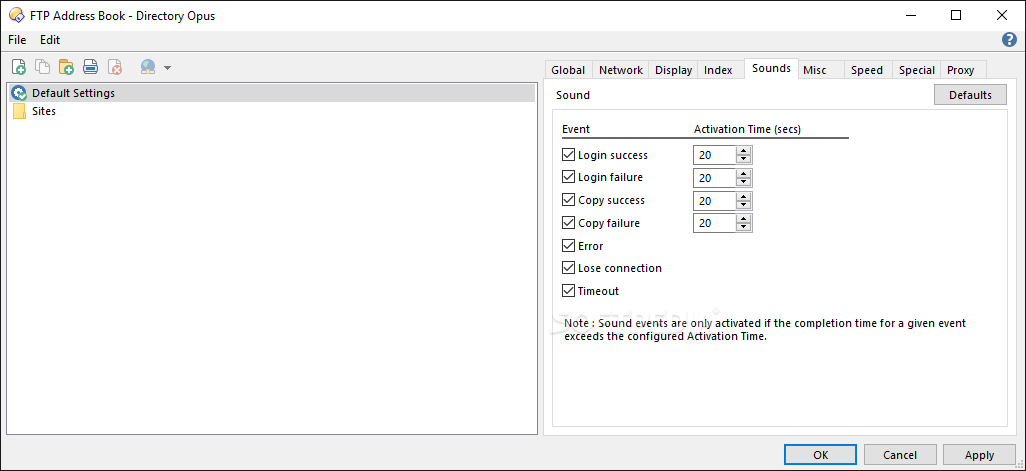Uncheck the Copy success sound event
The height and width of the screenshot is (471, 1026).
[x=568, y=200]
